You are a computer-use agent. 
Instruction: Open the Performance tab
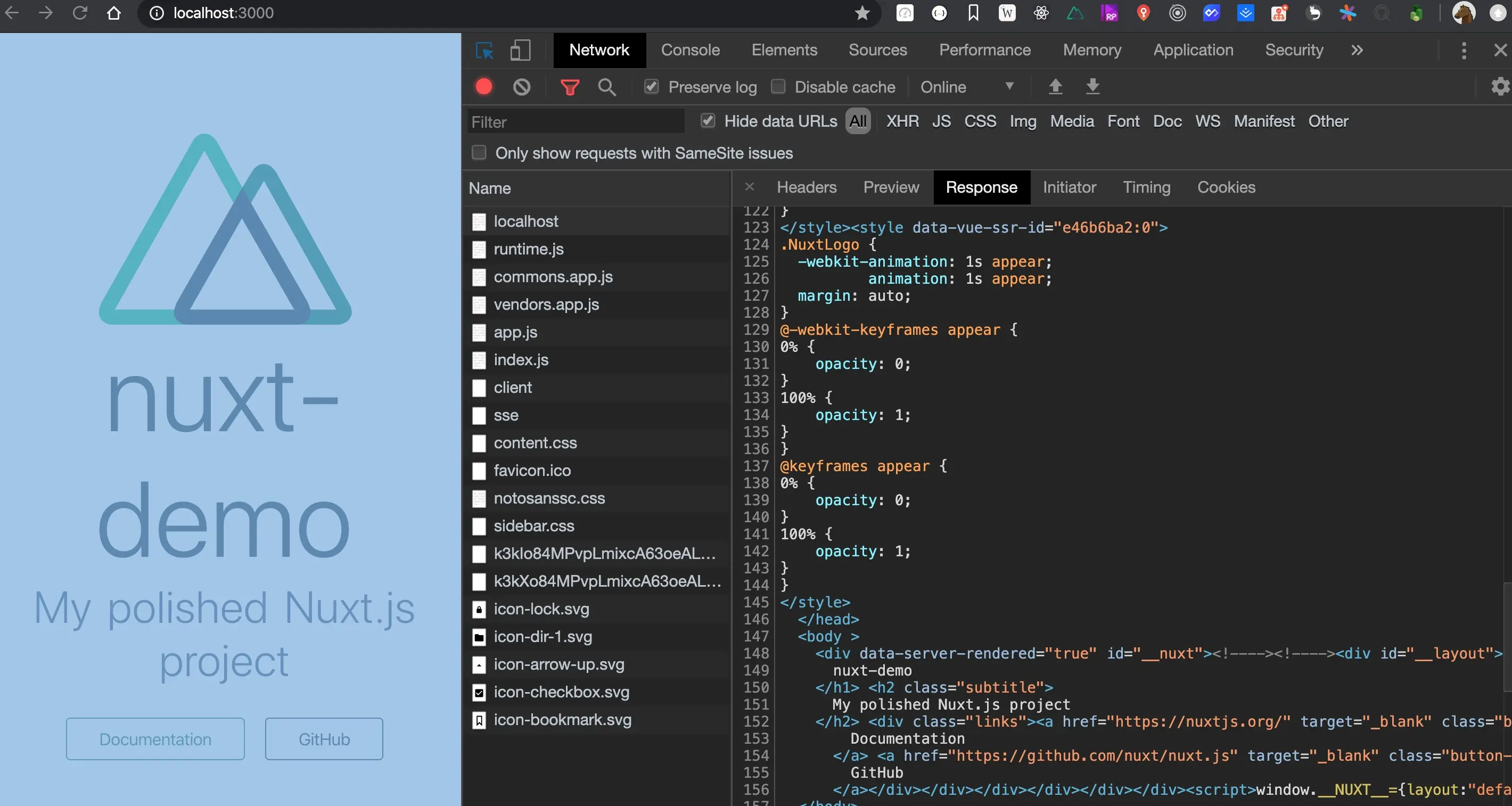(985, 51)
